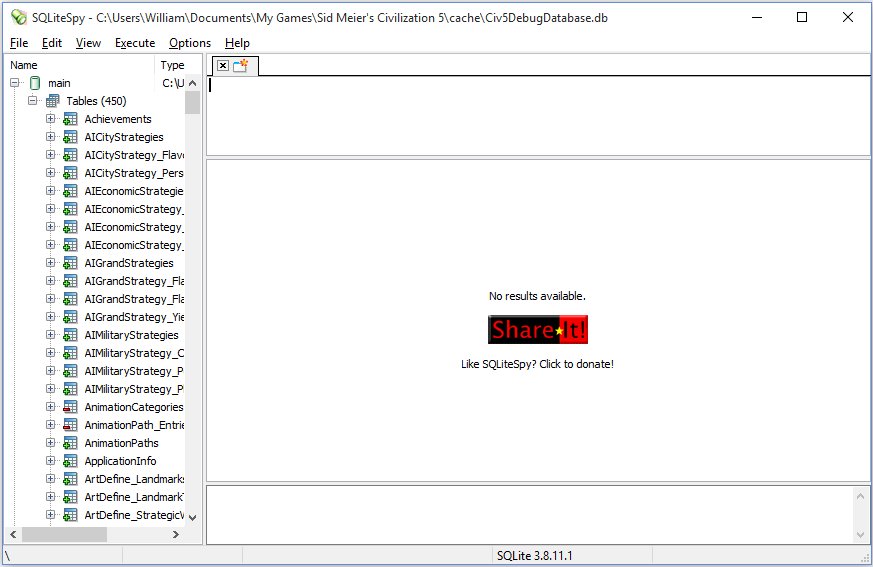Expand the AIGrandStrategies table node
The height and width of the screenshot is (567, 873).
tap(51, 262)
